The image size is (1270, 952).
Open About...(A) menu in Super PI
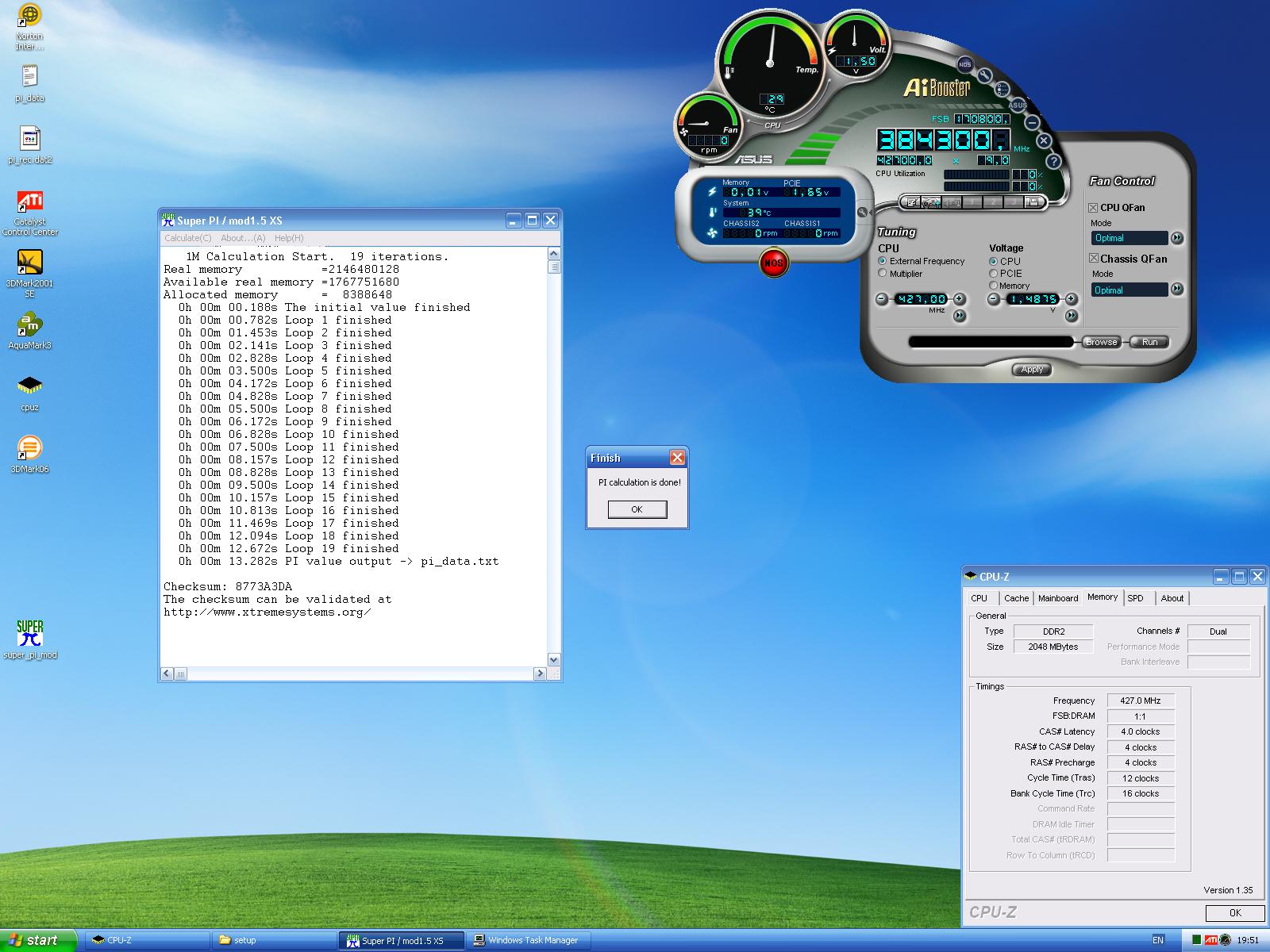(243, 238)
